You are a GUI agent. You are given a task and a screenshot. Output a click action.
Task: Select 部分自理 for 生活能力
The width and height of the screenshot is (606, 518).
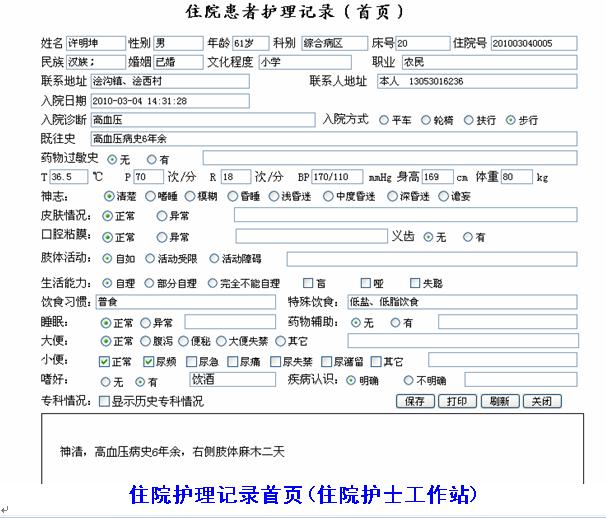[x=150, y=283]
